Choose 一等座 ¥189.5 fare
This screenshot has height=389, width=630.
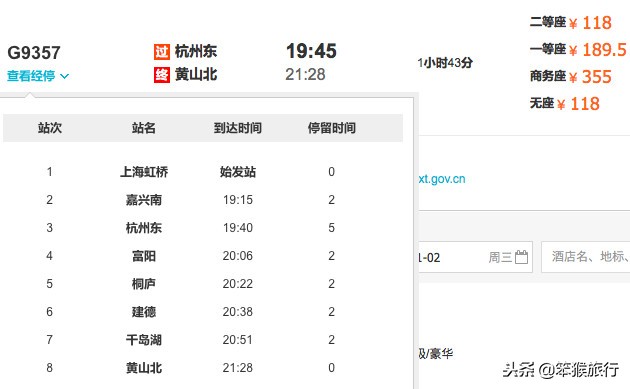coord(578,49)
